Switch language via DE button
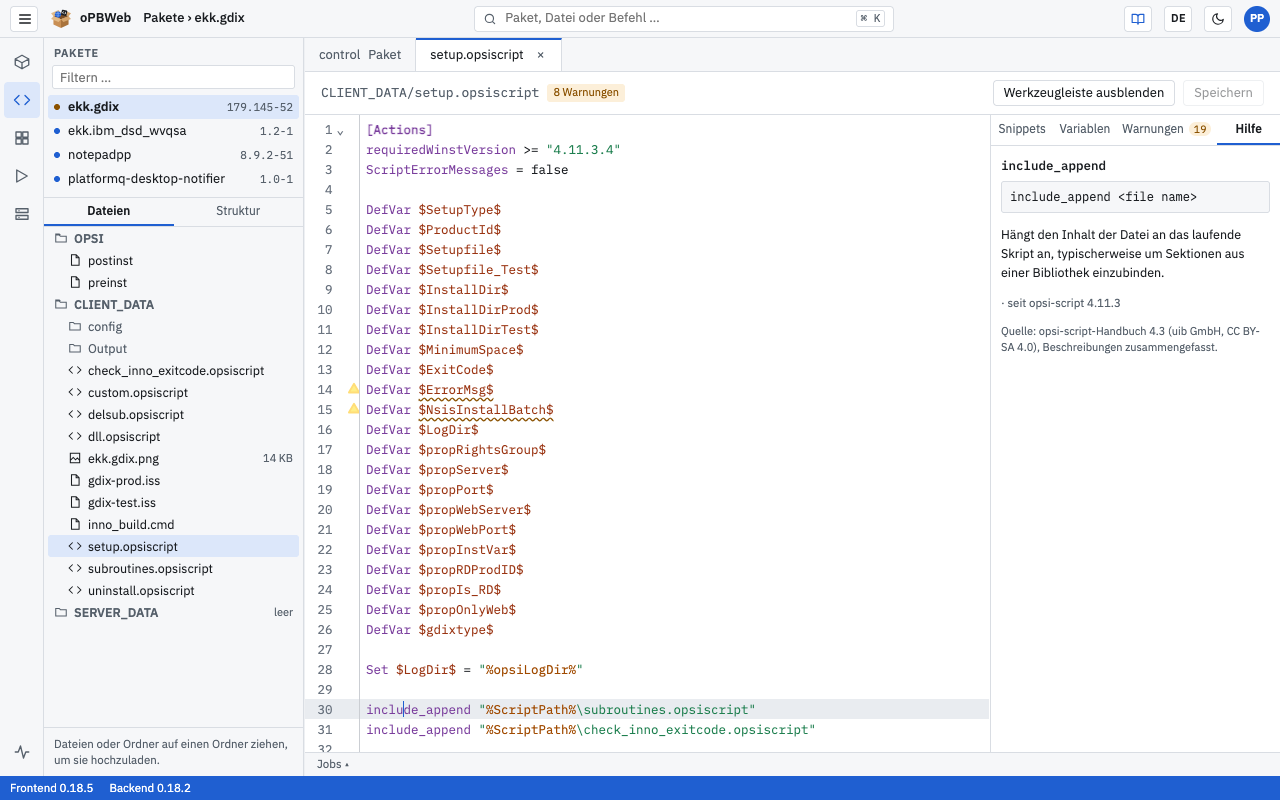 point(1178,18)
